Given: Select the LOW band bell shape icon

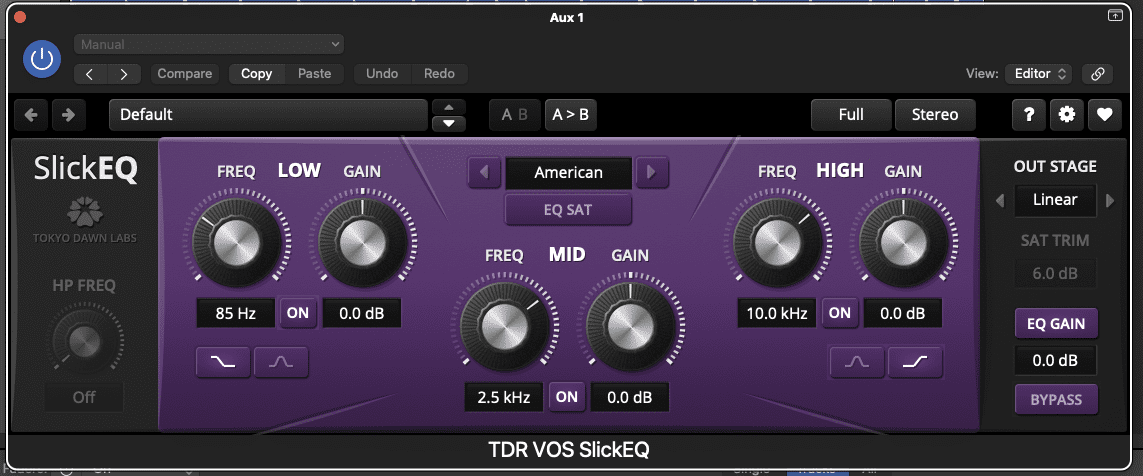Looking at the screenshot, I should [x=281, y=362].
